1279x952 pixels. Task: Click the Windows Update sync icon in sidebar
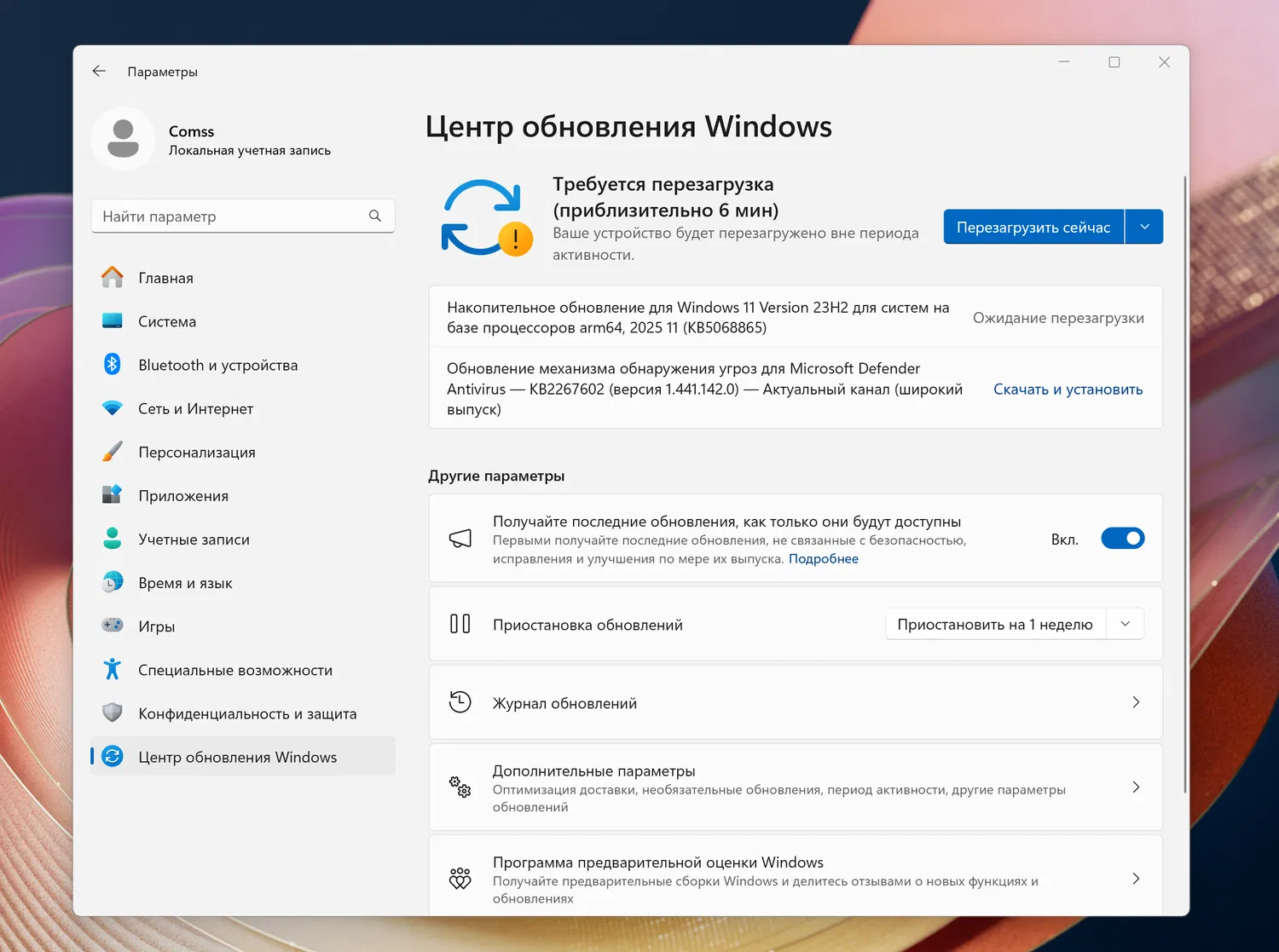click(x=113, y=756)
